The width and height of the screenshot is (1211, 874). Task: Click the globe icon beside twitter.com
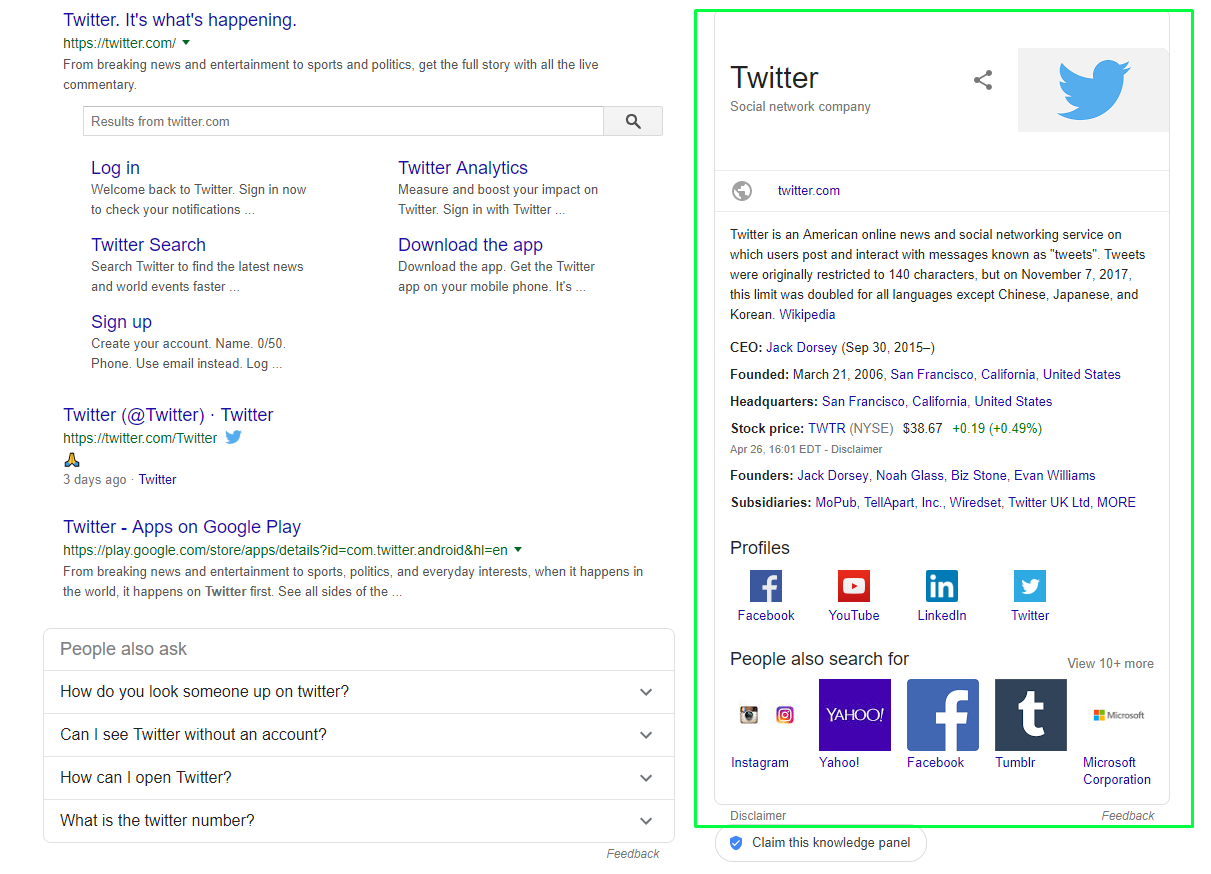pyautogui.click(x=742, y=191)
